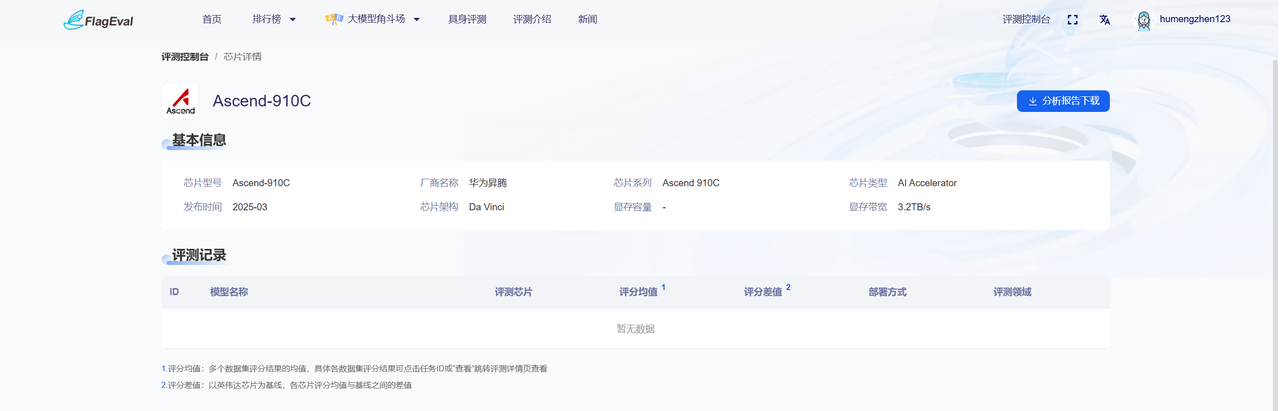The image size is (1280, 411).
Task: Download the analysis report (分析报告下载)
Action: (x=1063, y=101)
